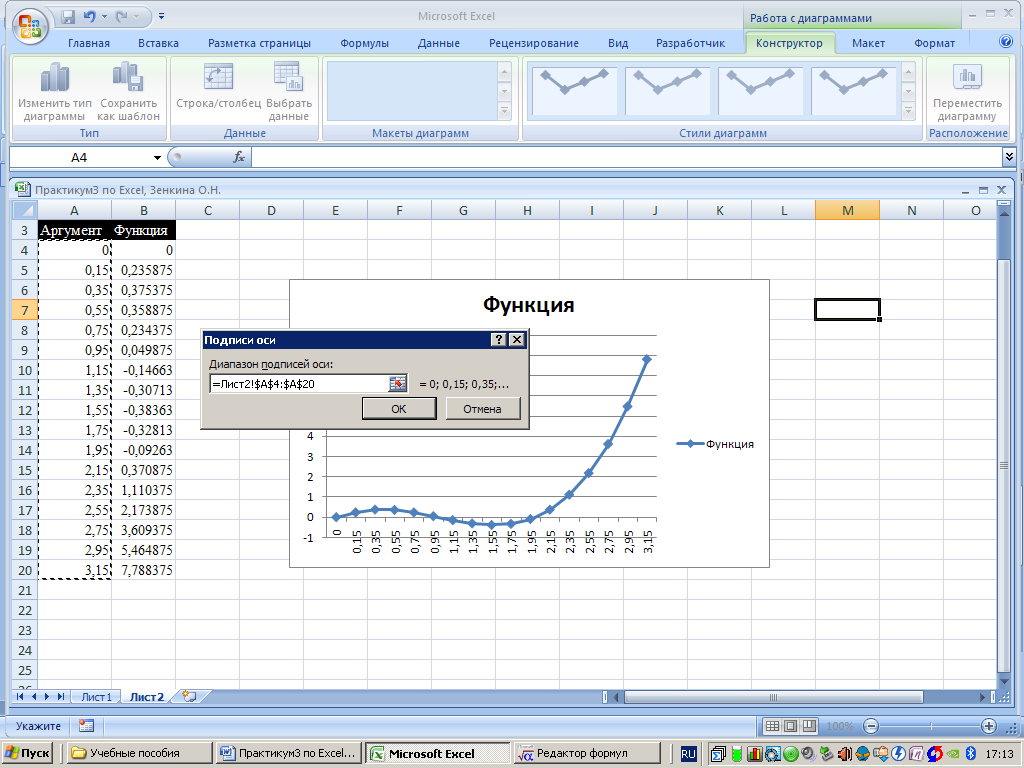Open the Рецензирование ribbon tab
This screenshot has height=768, width=1024.
coord(534,43)
